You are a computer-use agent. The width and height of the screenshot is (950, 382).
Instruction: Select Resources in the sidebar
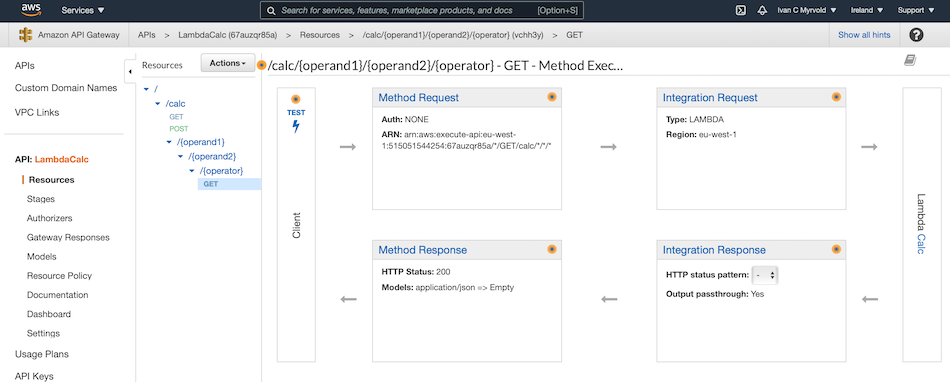(x=51, y=180)
